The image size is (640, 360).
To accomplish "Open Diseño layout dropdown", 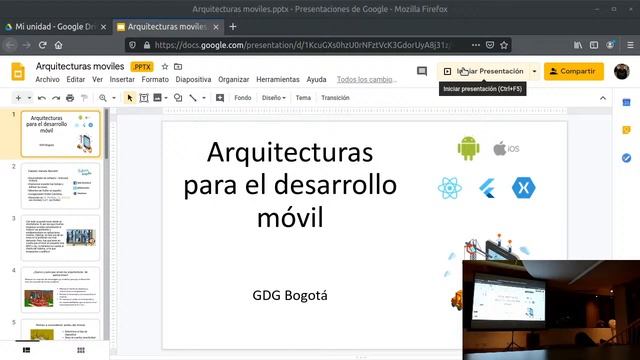I will [273, 98].
